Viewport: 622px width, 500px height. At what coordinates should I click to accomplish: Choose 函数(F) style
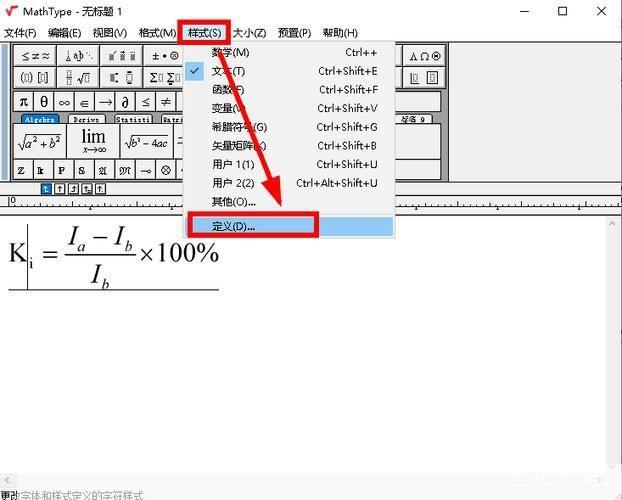point(289,90)
